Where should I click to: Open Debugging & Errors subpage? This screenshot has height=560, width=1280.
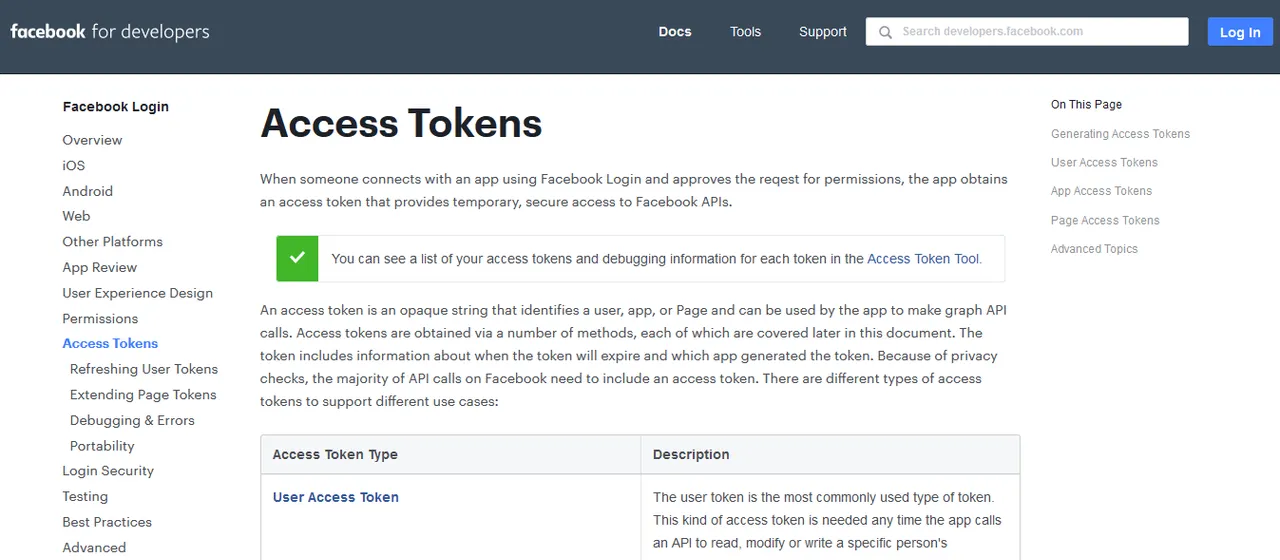[132, 421]
